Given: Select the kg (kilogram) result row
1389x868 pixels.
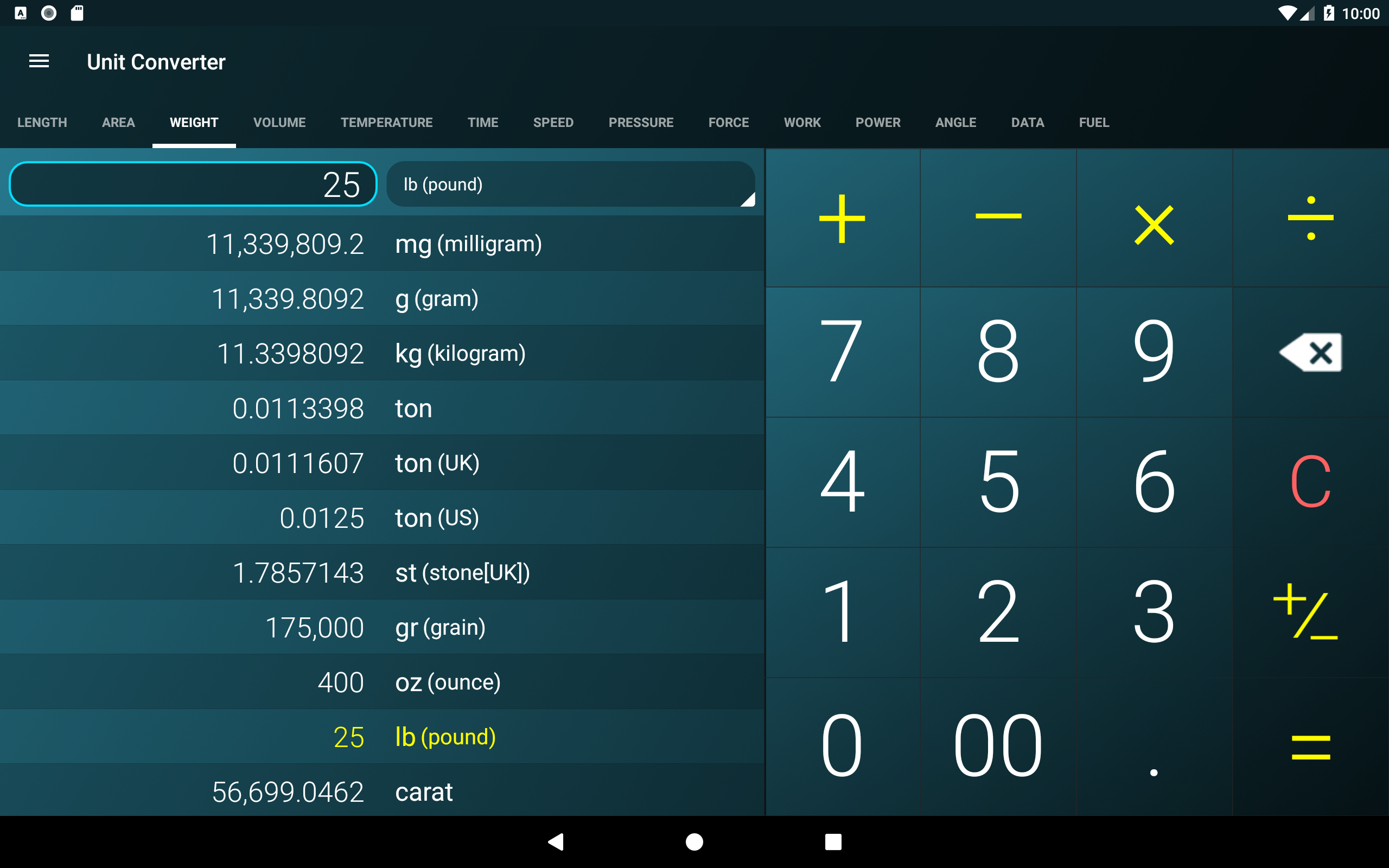Looking at the screenshot, I should click(381, 354).
